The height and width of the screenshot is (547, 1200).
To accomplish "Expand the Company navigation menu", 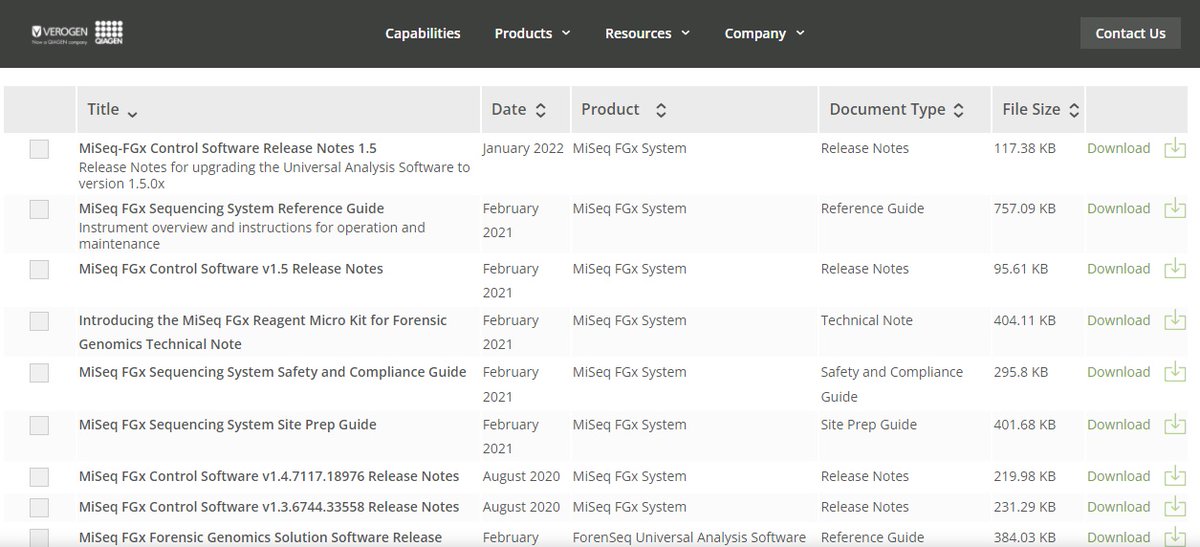I will point(764,33).
